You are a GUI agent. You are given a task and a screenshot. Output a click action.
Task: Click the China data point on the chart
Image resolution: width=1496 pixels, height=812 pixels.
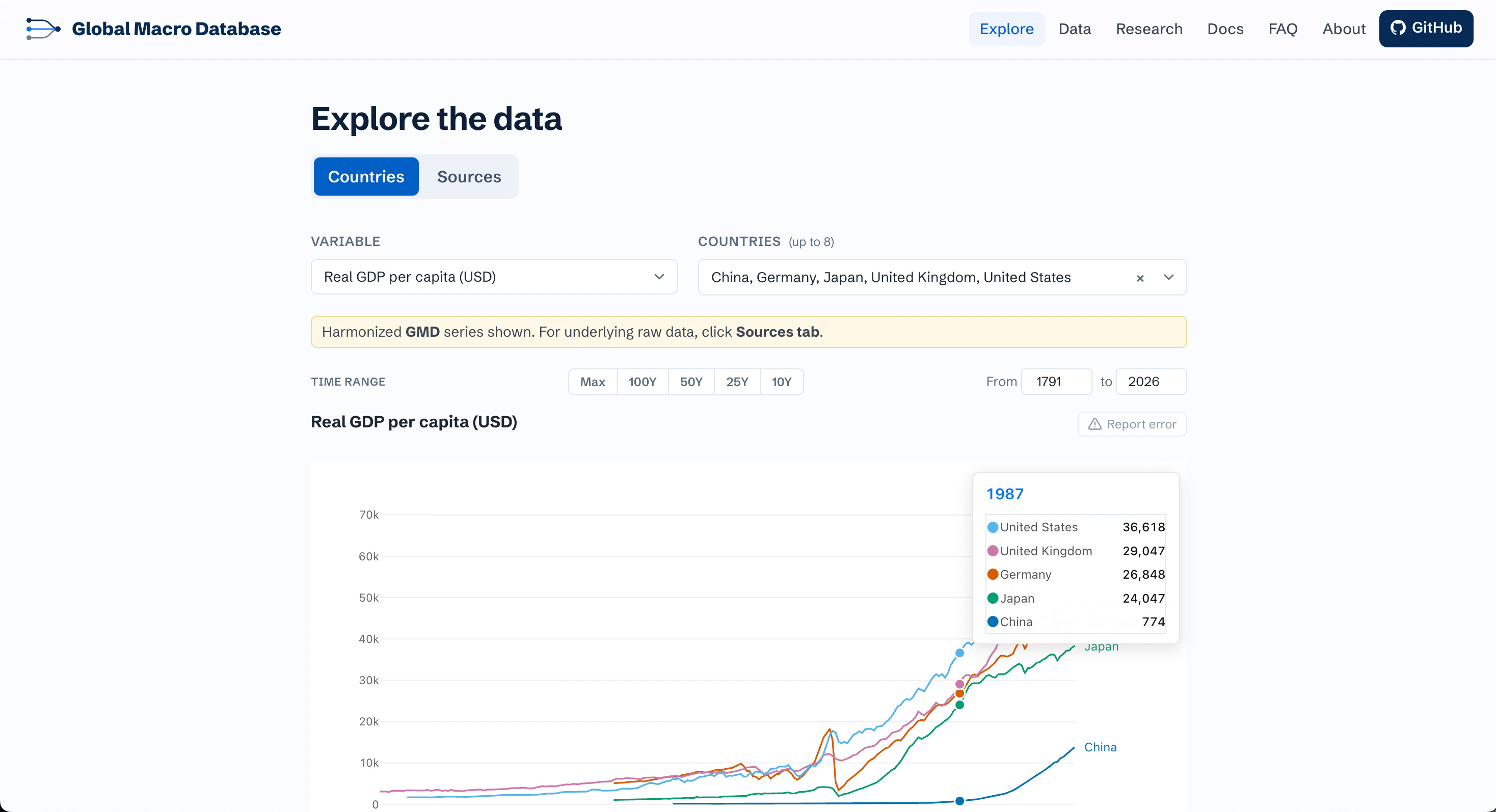[959, 801]
